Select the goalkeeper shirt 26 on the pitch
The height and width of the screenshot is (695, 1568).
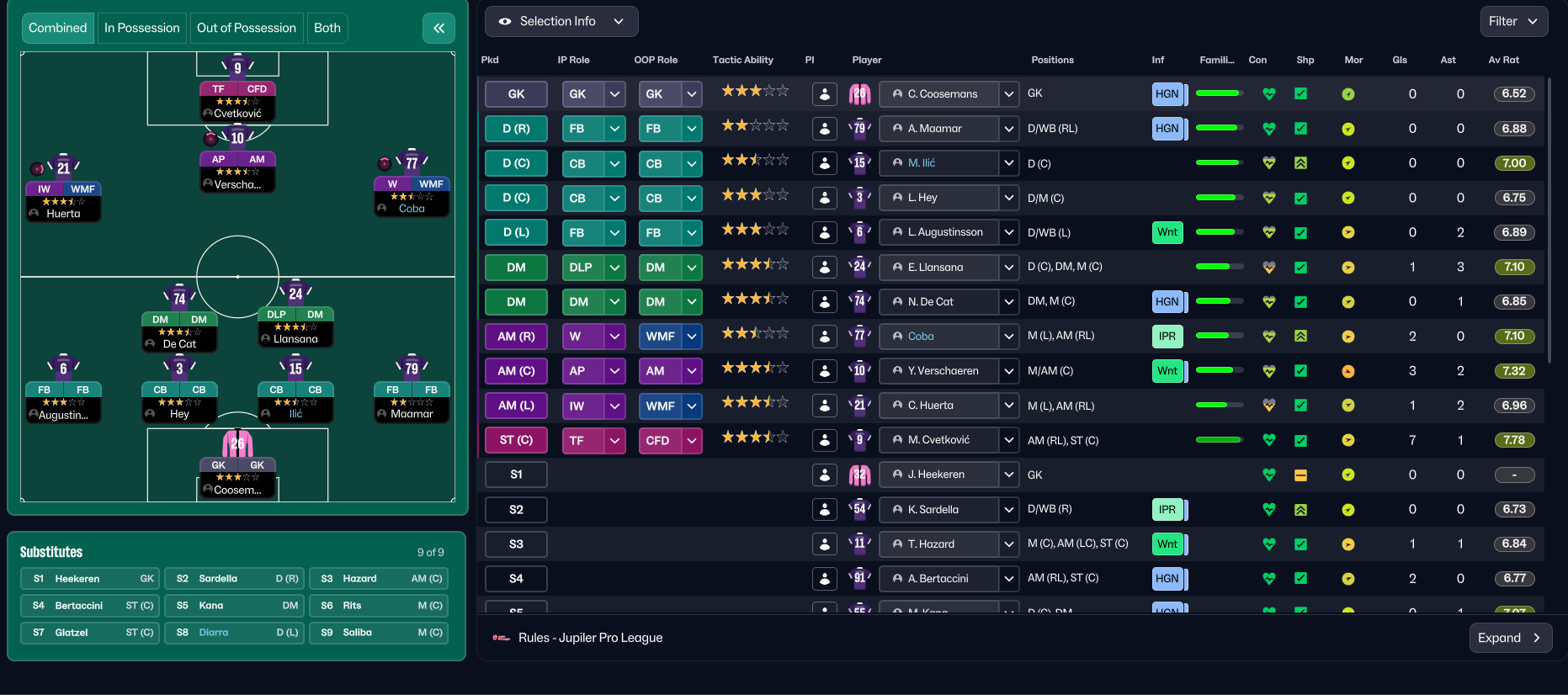(x=237, y=443)
